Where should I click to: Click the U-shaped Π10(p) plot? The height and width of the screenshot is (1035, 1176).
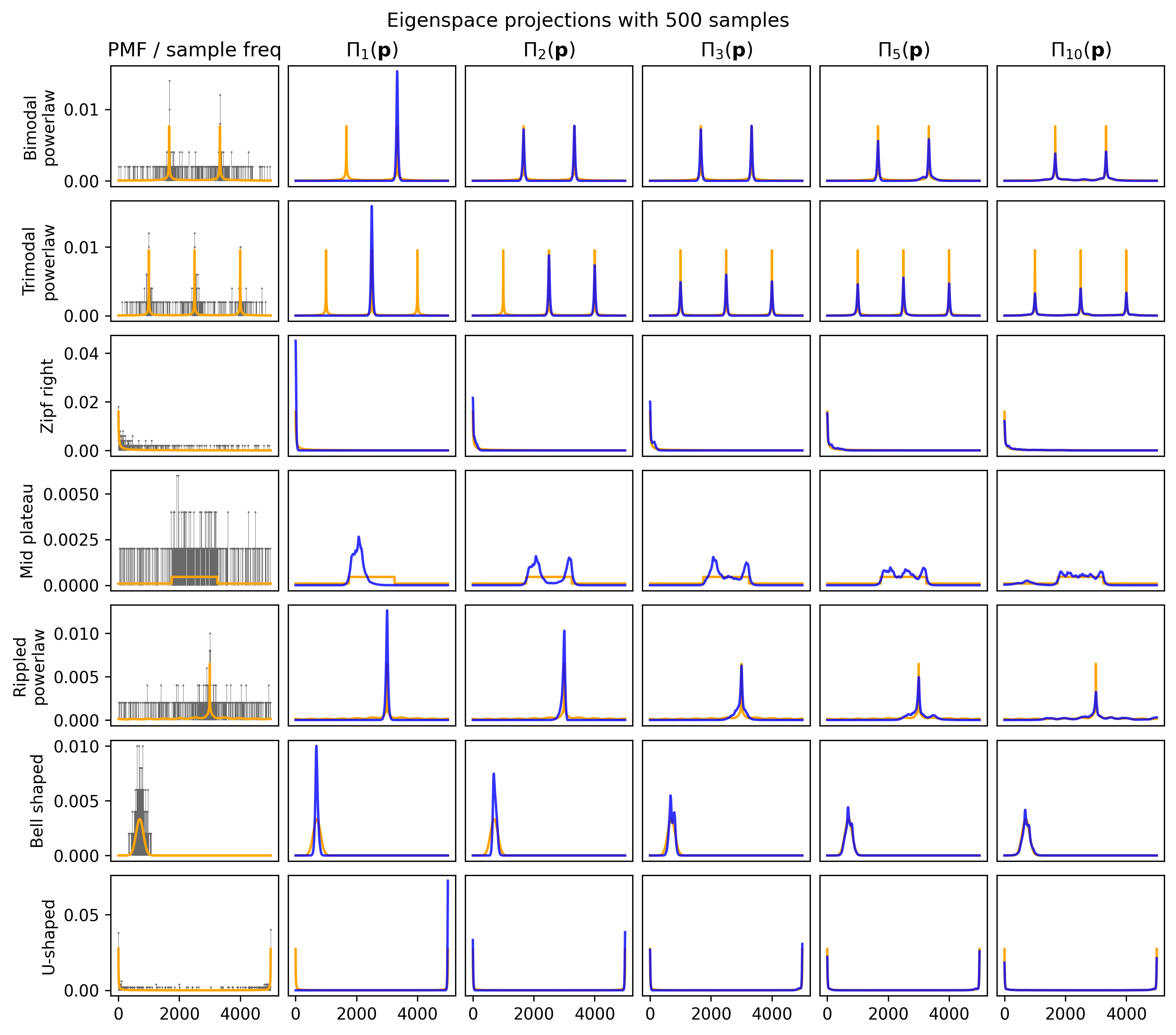coord(1080,935)
